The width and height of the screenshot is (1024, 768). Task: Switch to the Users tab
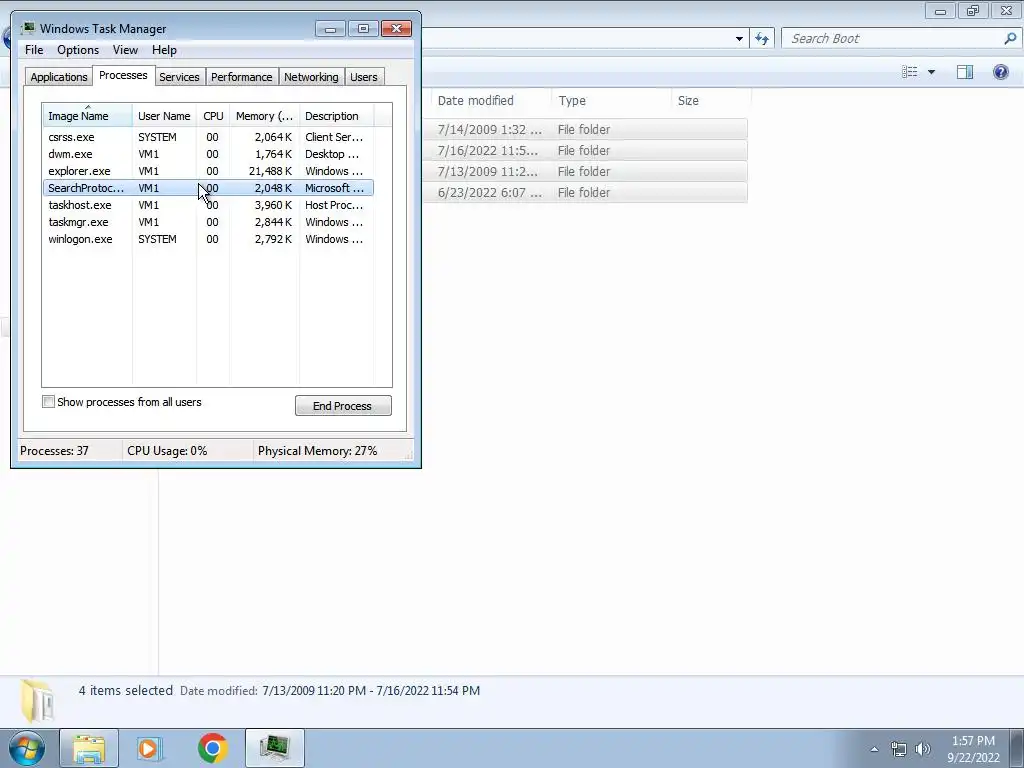click(x=363, y=77)
